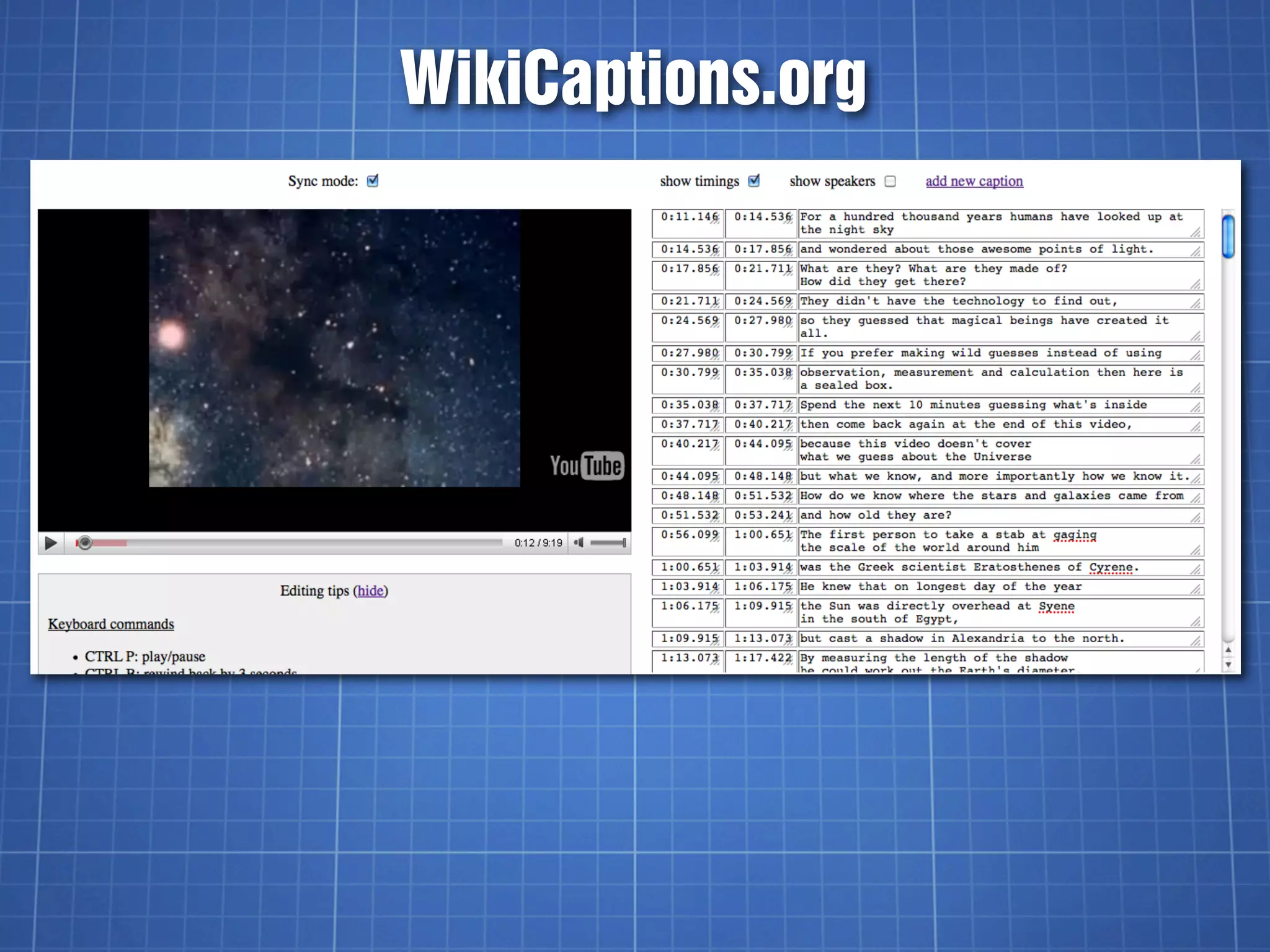Image resolution: width=1270 pixels, height=952 pixels.
Task: Adjust the video volume slider
Action: 608,543
